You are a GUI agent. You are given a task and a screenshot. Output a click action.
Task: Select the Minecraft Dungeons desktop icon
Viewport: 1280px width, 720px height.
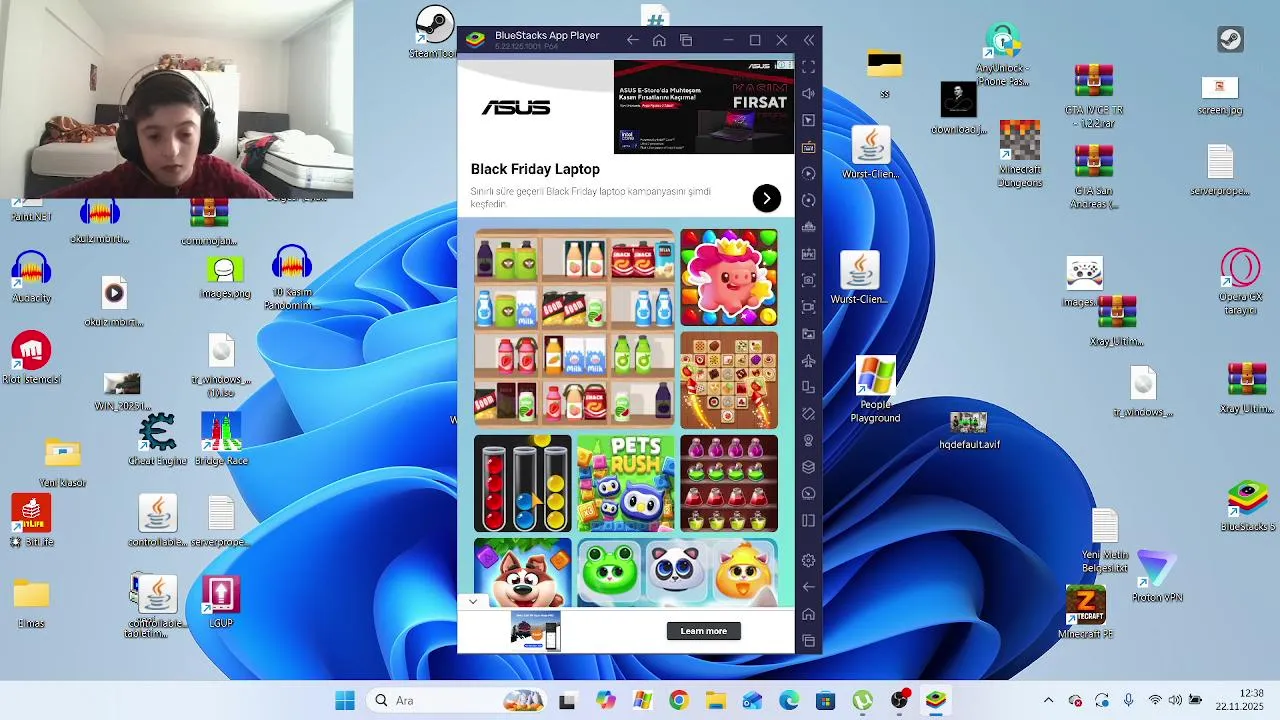pos(1020,154)
